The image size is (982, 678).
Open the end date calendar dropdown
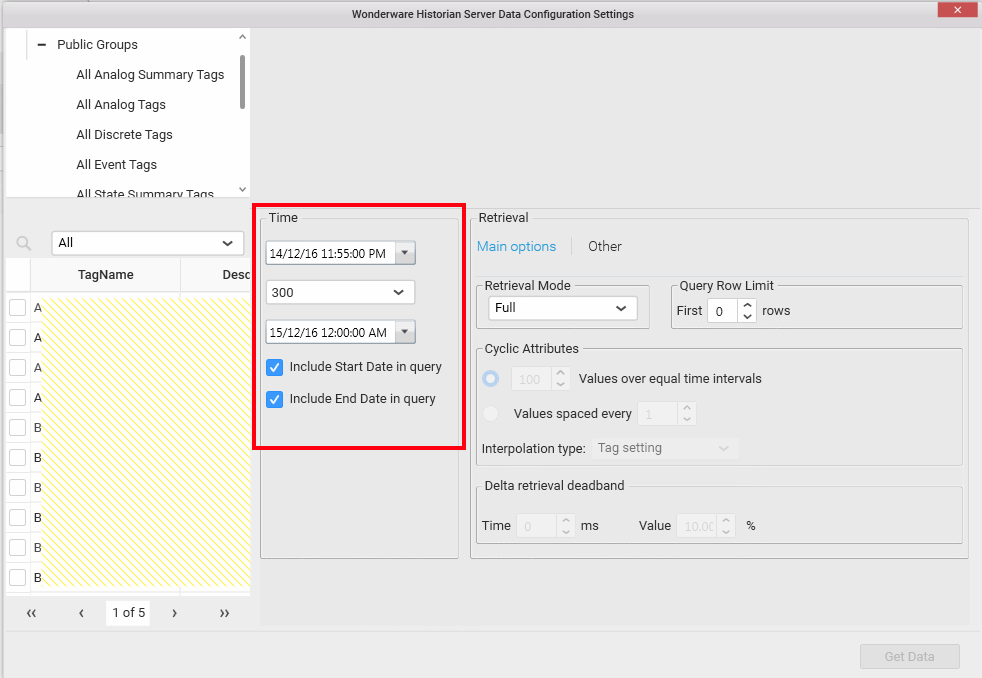point(405,332)
